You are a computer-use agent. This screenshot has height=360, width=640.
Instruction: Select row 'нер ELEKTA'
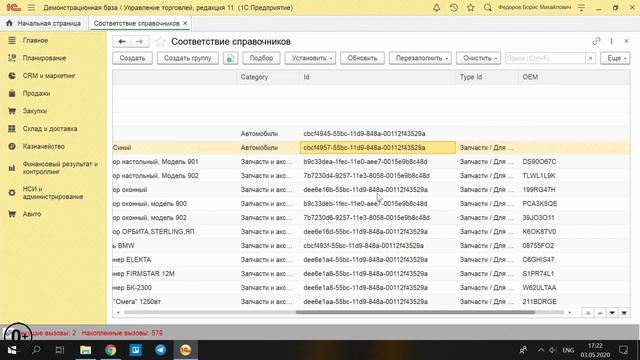(x=371, y=260)
